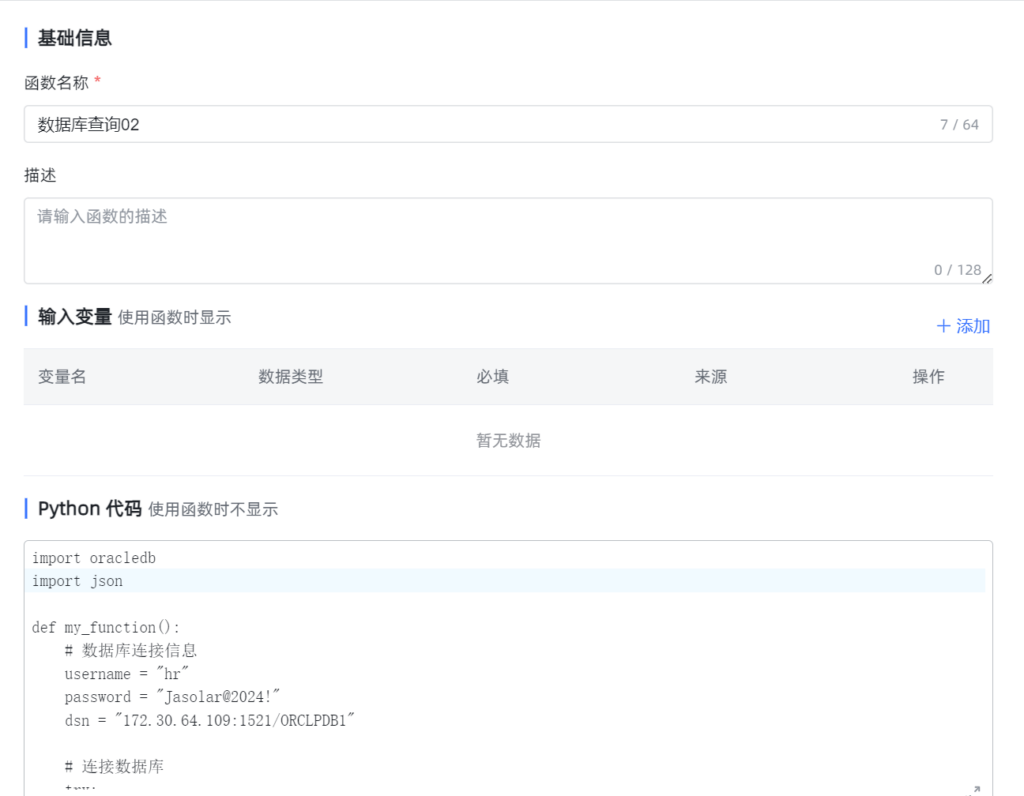Click the 输入变量 section heading
This screenshot has height=796, width=1024.
point(74,317)
